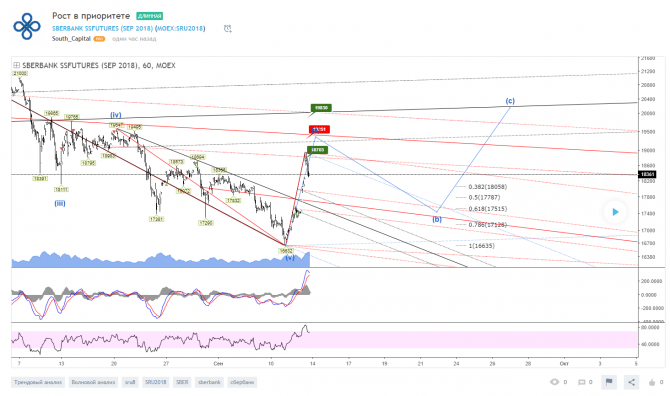Click the wave label (c) on chart
This screenshot has height=396, width=670.
(510, 101)
